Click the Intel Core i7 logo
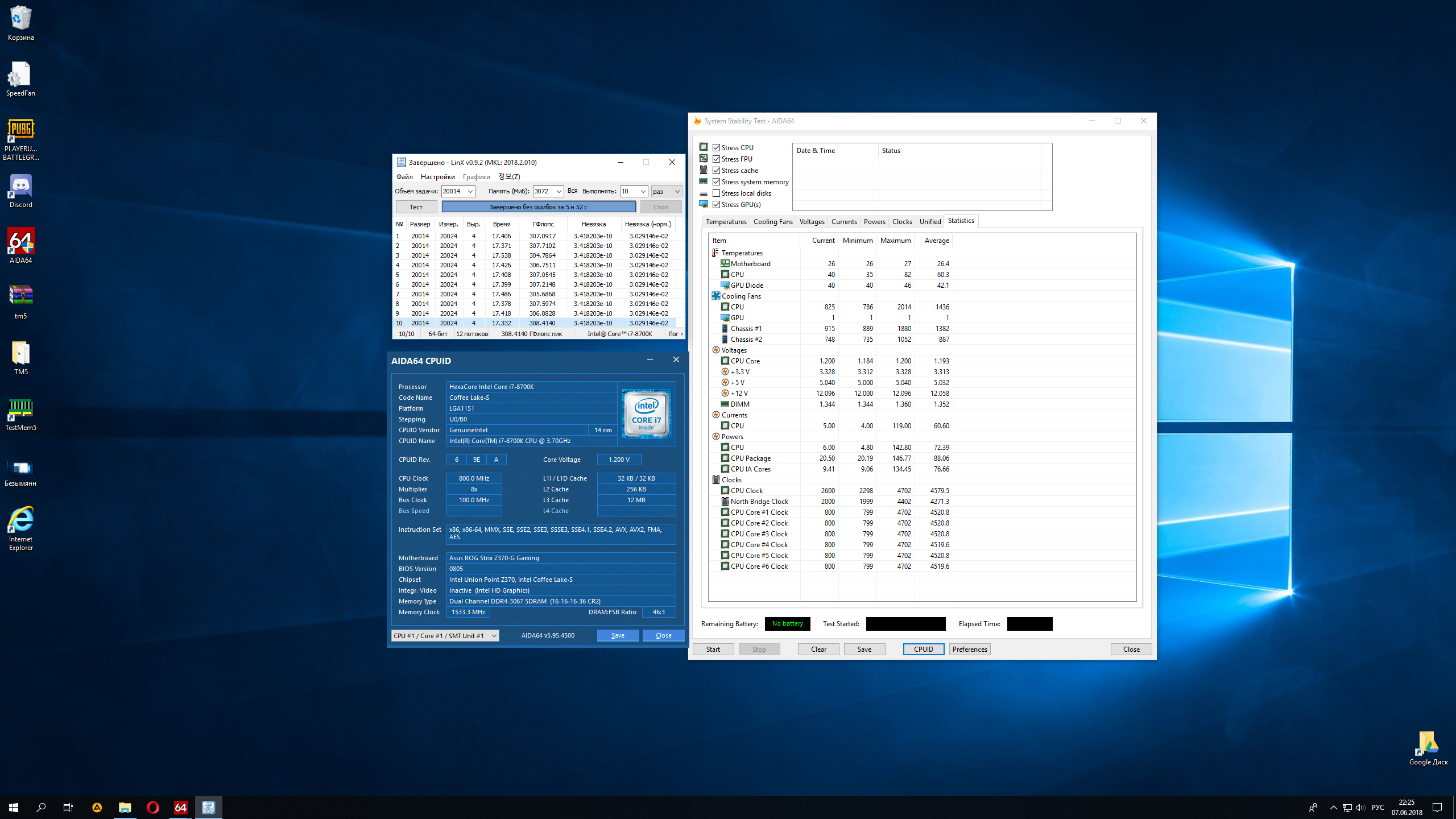 646,413
